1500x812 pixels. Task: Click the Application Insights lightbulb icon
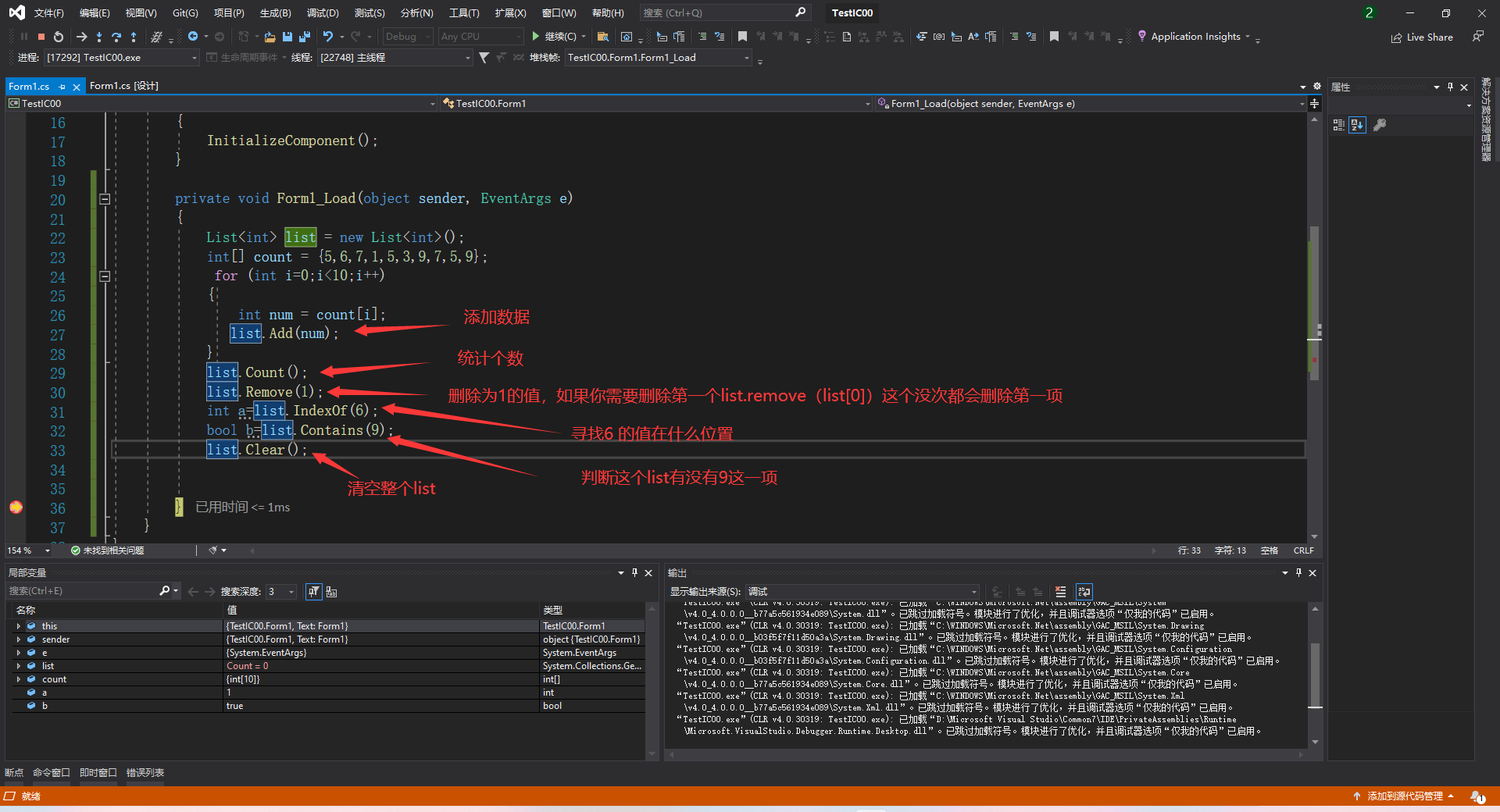pos(1142,37)
